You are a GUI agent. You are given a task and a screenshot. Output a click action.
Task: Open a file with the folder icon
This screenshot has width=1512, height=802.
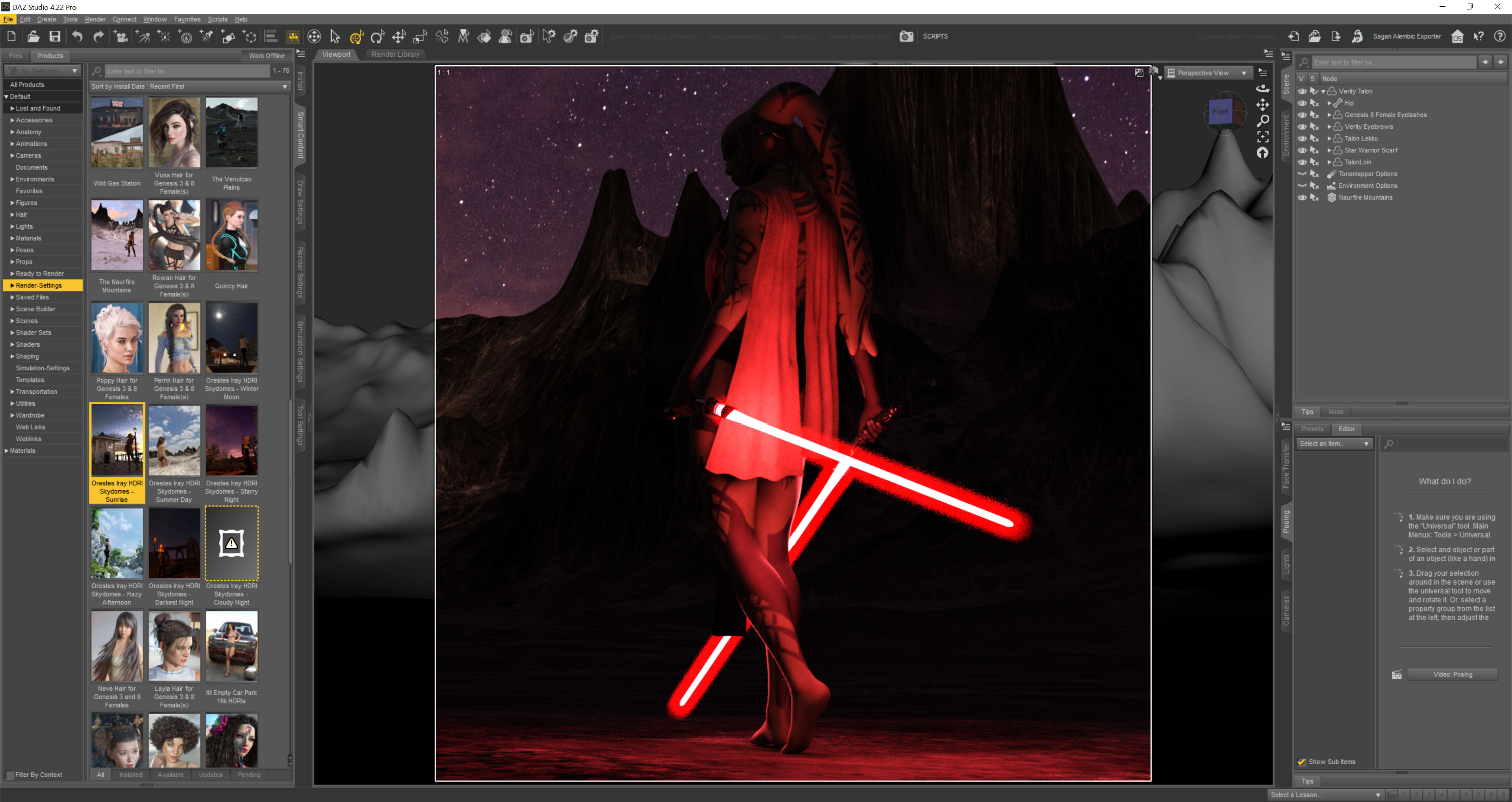click(x=33, y=36)
